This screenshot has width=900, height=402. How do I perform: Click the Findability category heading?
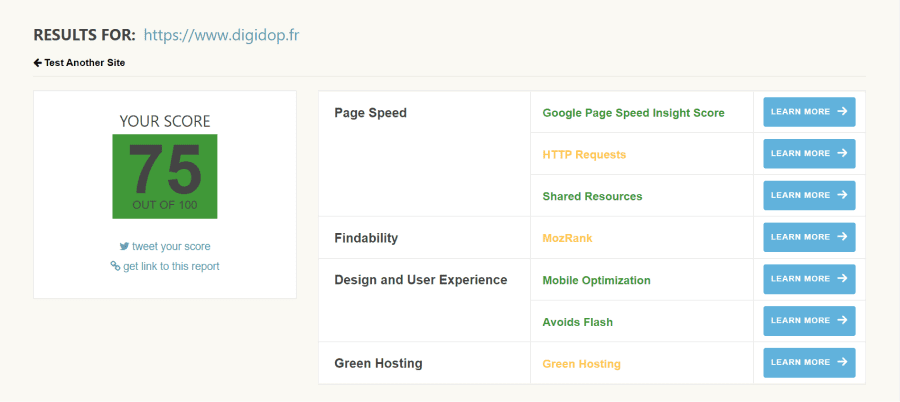pyautogui.click(x=366, y=238)
